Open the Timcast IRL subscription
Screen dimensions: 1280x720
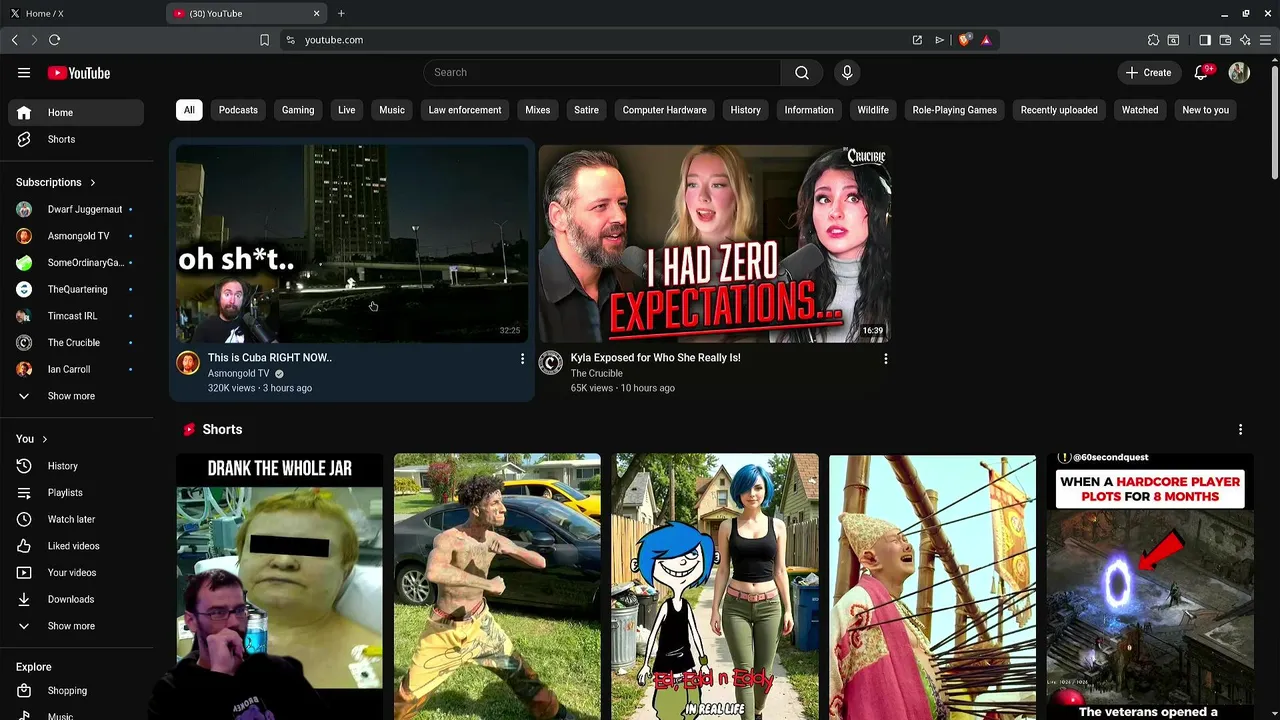click(76, 316)
